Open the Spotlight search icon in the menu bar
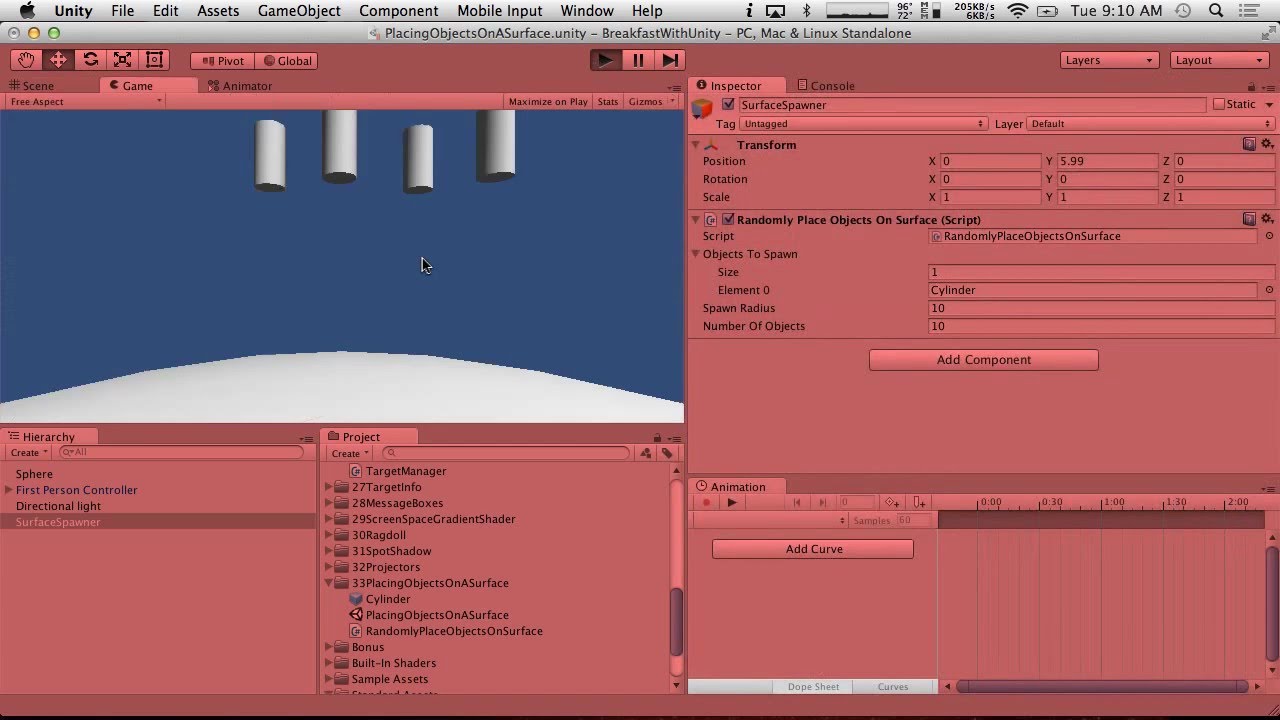 pos(1217,11)
